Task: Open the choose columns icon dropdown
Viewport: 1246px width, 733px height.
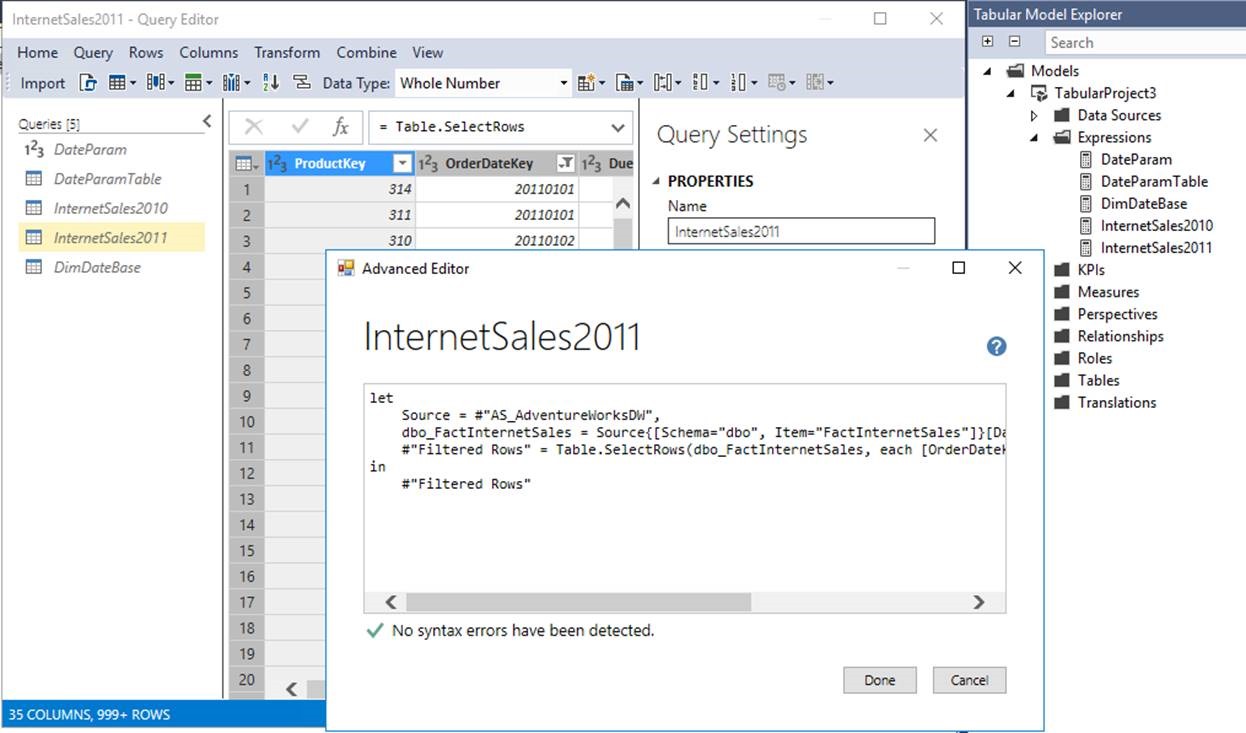Action: point(160,83)
